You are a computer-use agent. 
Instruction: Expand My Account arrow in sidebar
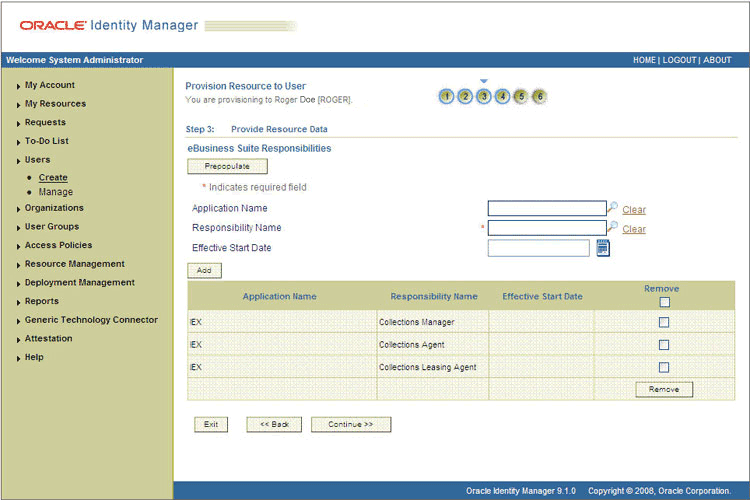[18, 86]
